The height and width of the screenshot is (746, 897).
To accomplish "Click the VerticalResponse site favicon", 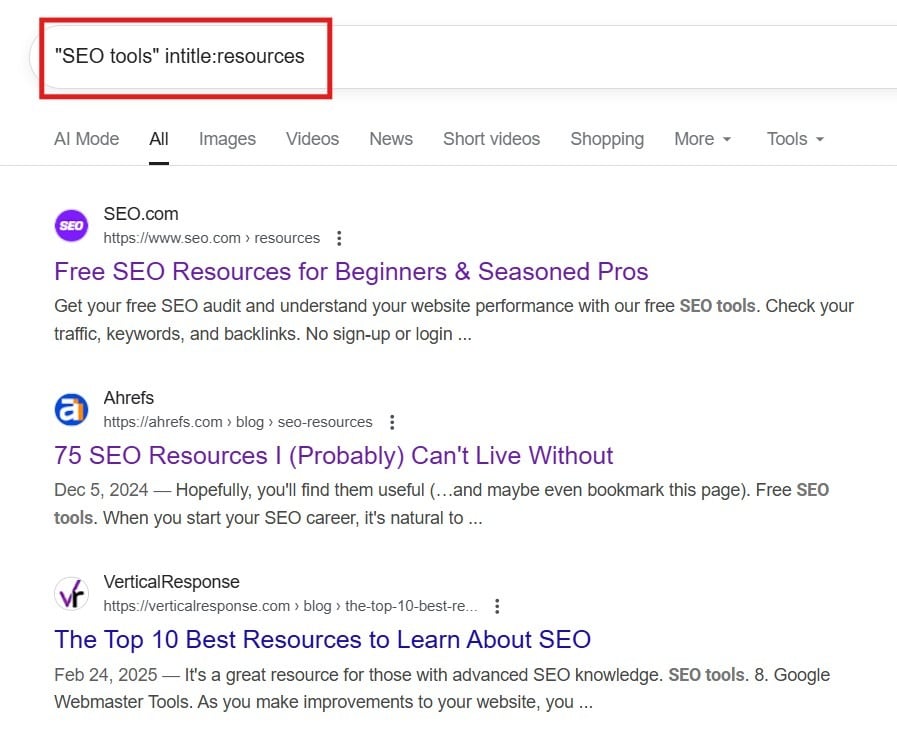I will tap(71, 593).
